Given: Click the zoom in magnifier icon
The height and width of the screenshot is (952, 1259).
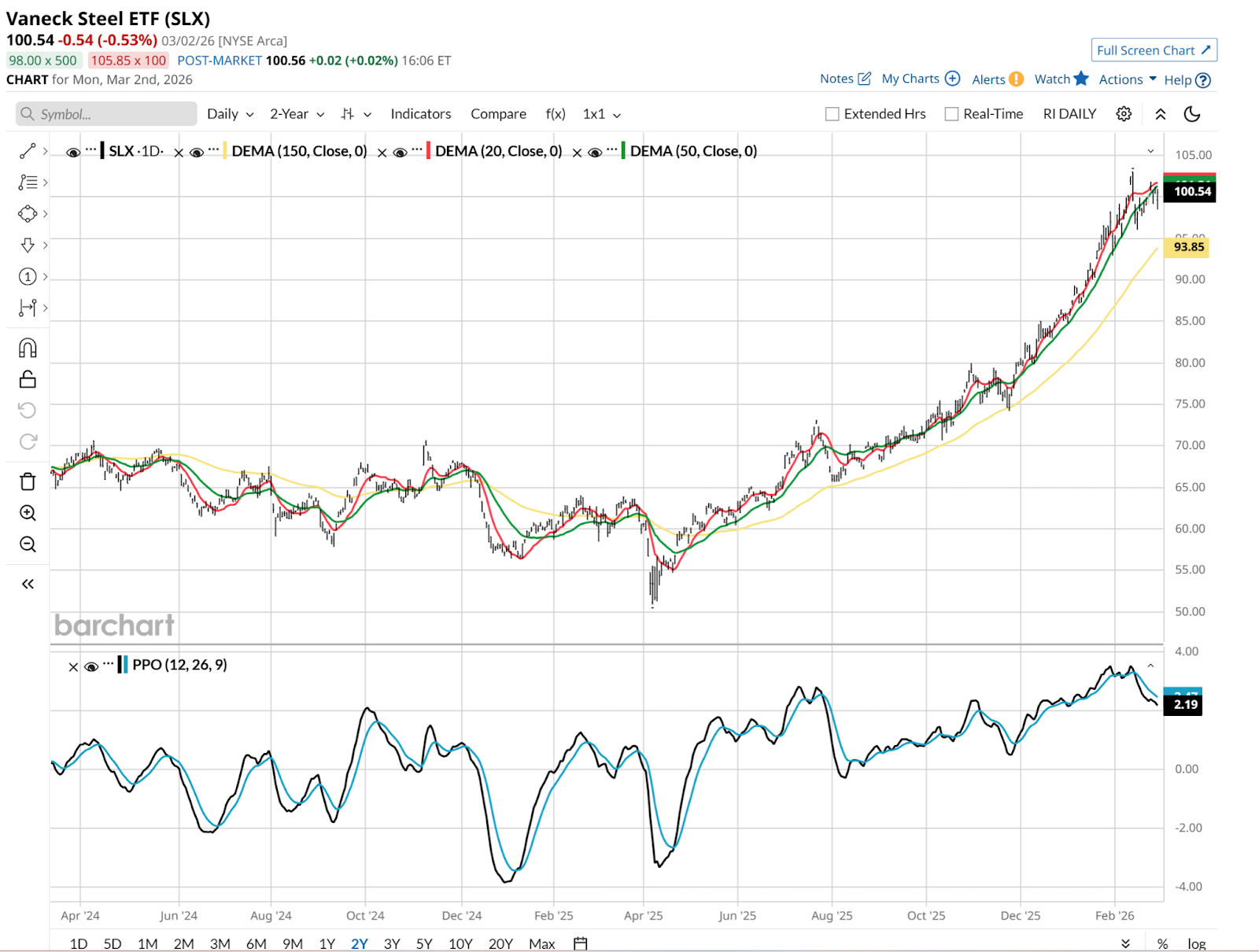Looking at the screenshot, I should (28, 513).
